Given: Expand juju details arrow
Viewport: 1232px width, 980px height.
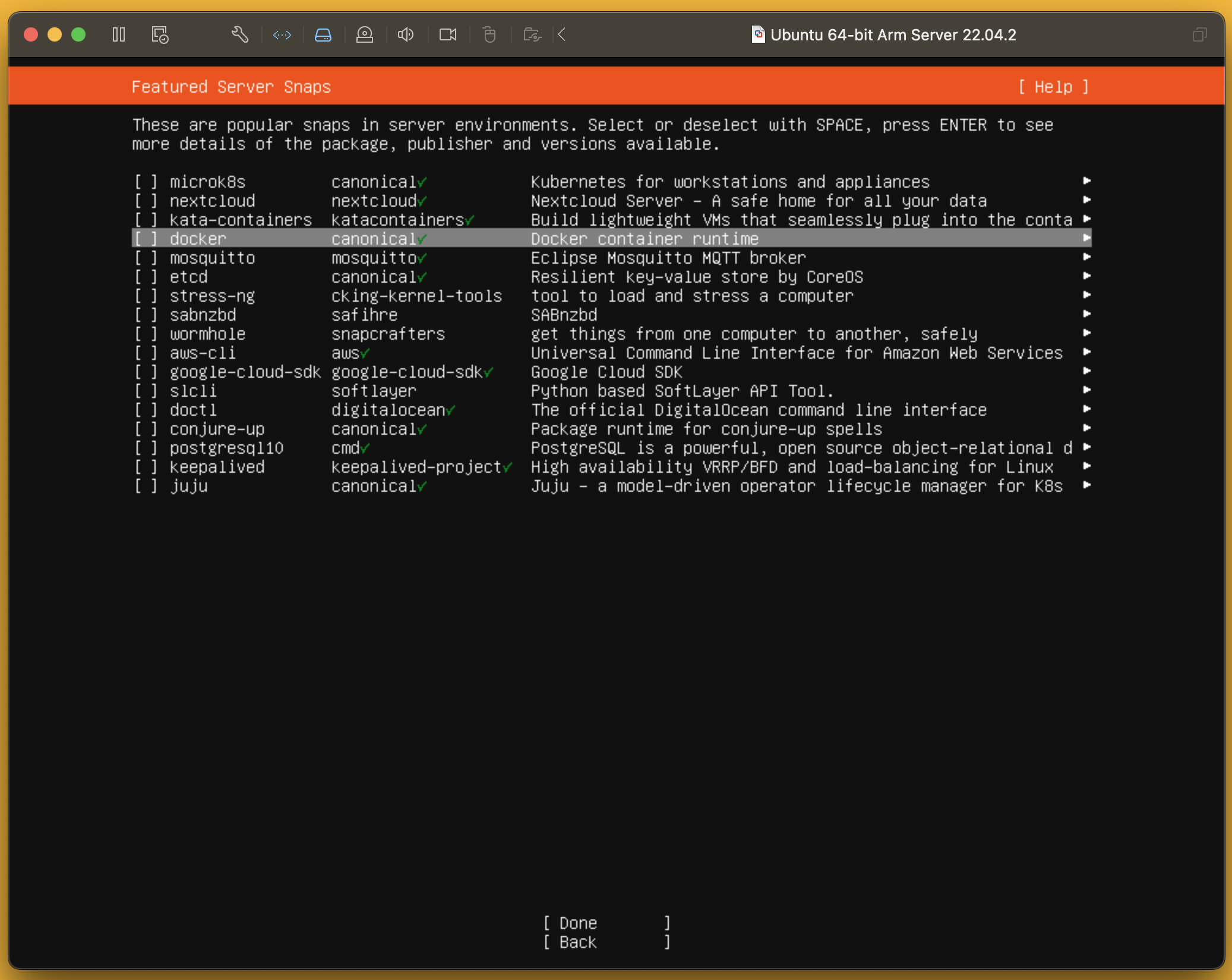Looking at the screenshot, I should point(1086,485).
